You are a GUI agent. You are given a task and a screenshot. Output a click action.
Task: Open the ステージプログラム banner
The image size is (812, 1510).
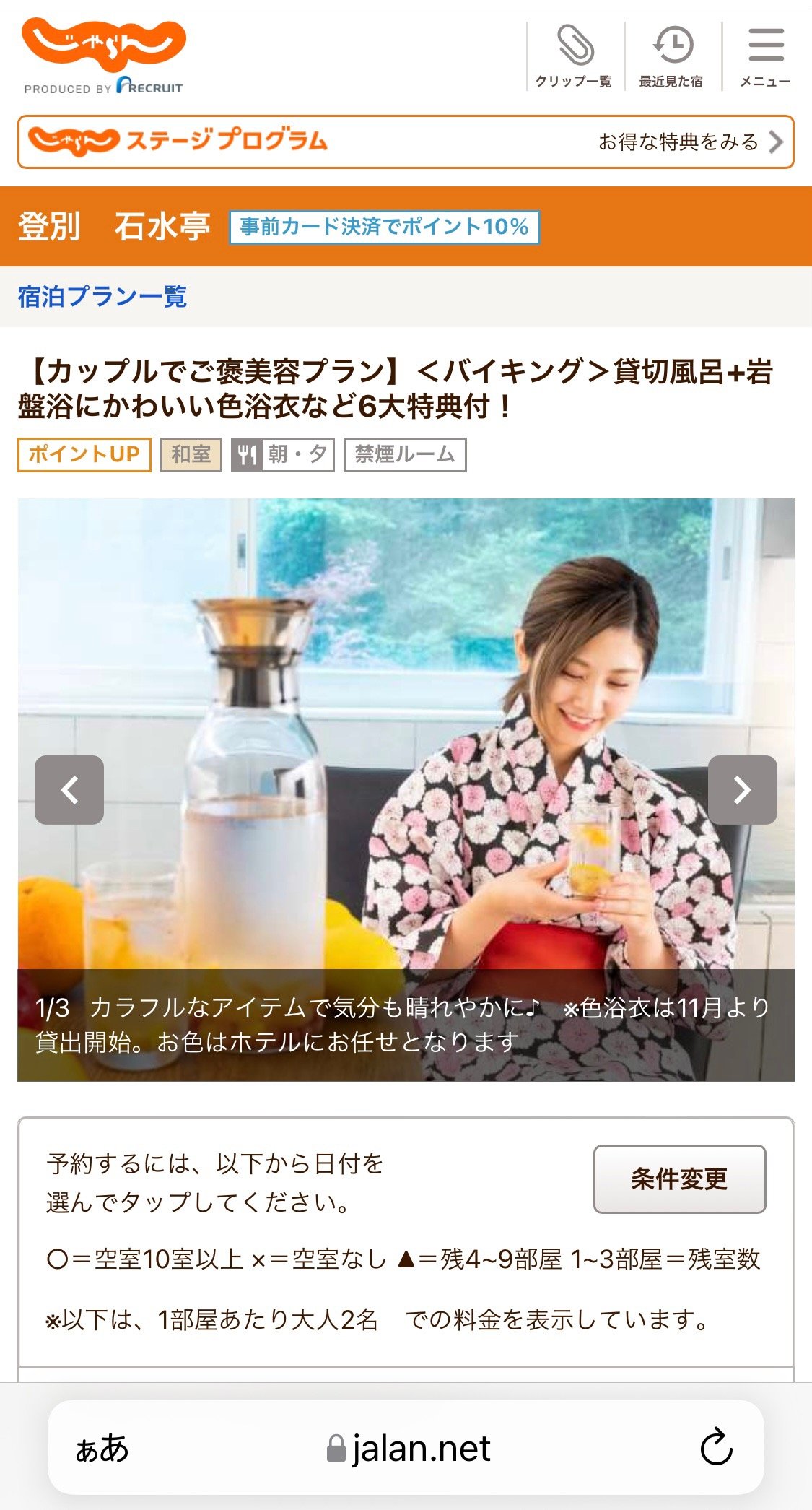coord(406,142)
